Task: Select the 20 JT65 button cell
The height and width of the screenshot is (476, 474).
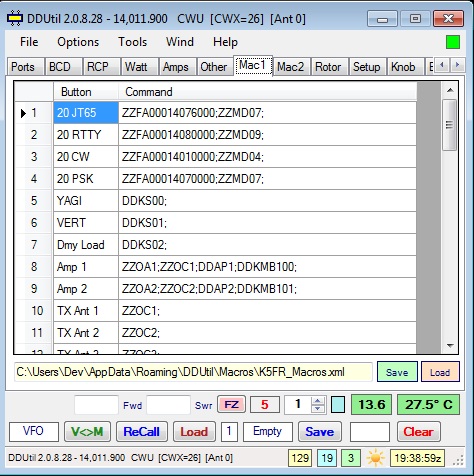Action: (86, 113)
